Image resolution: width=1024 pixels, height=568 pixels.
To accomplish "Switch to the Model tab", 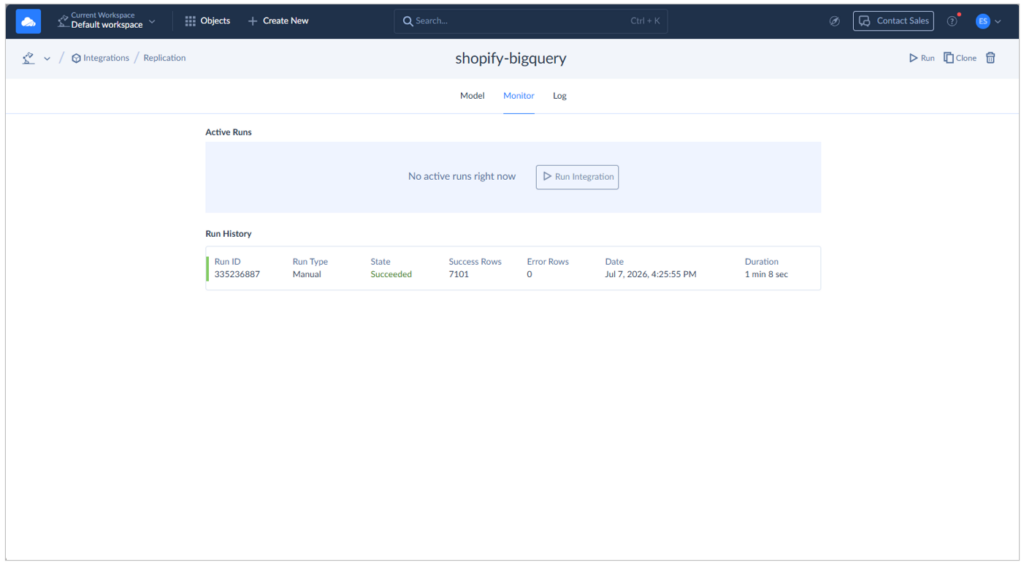I will click(x=472, y=96).
